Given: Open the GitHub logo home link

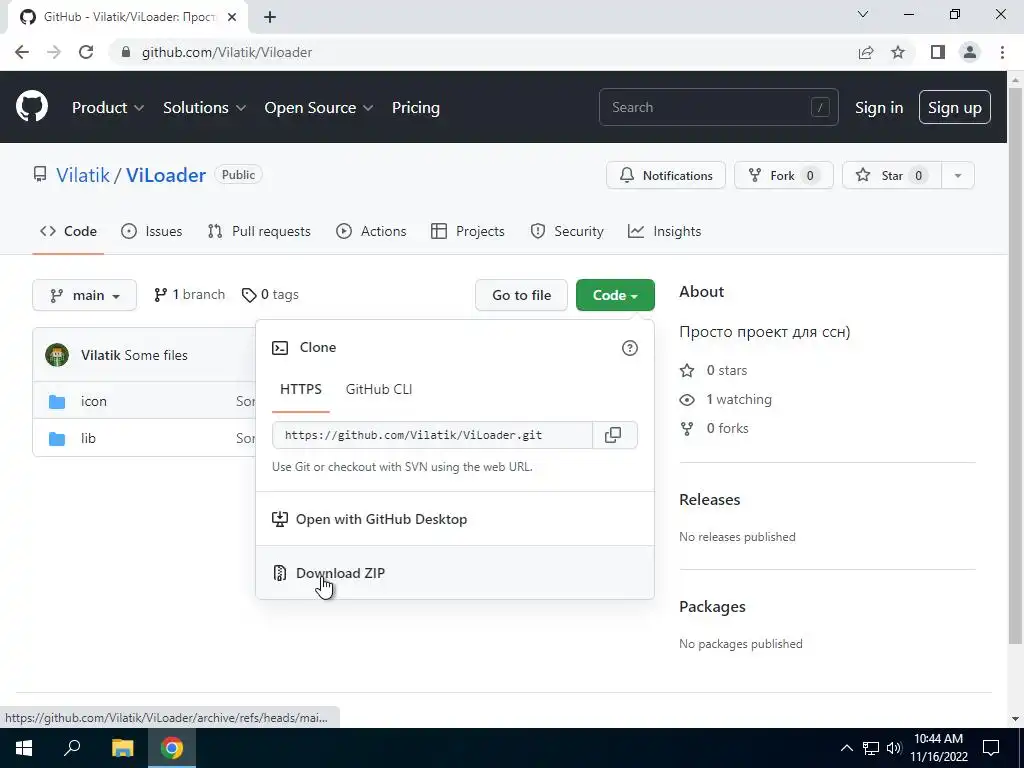Looking at the screenshot, I should pos(32,107).
